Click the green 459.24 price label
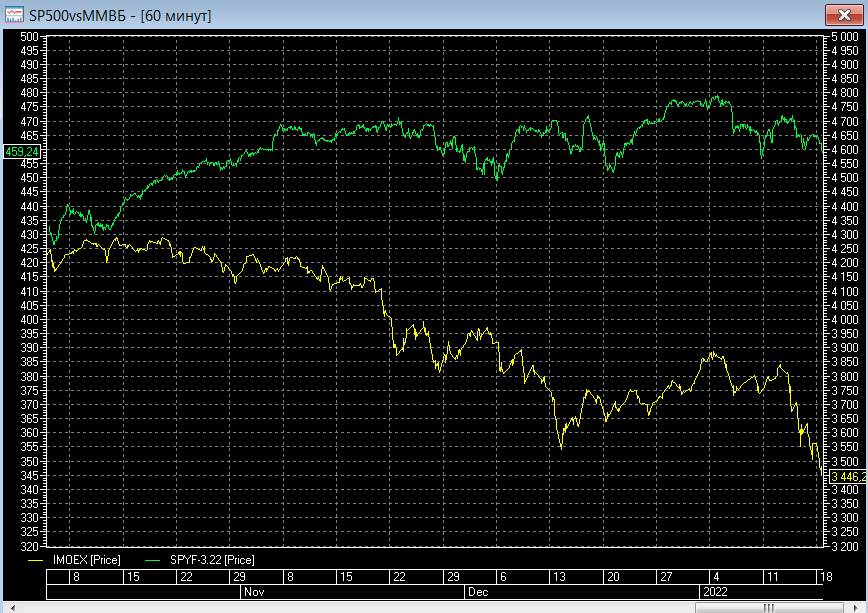The width and height of the screenshot is (868, 613). pyautogui.click(x=22, y=151)
